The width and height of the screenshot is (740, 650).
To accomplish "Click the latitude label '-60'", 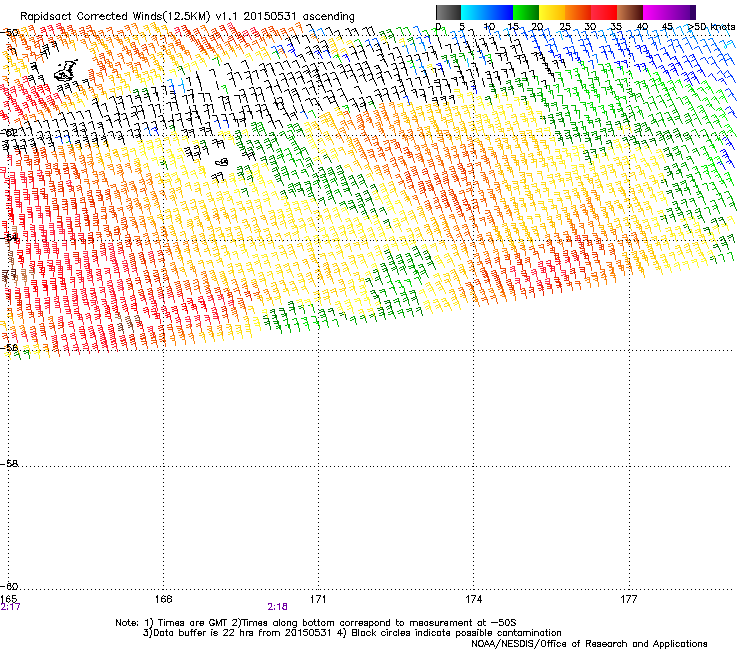I will 9,586.
